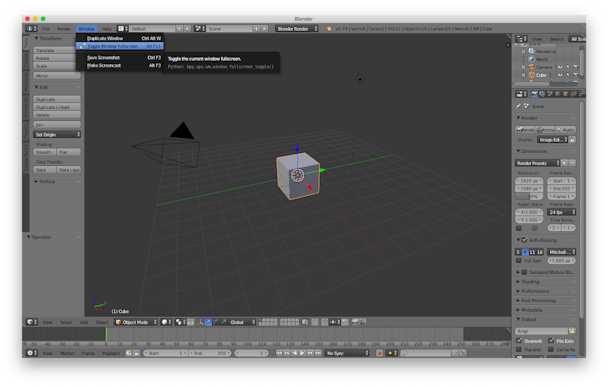Click the Info editor type icon
Viewport: 608px width, 387px height.
[31, 29]
